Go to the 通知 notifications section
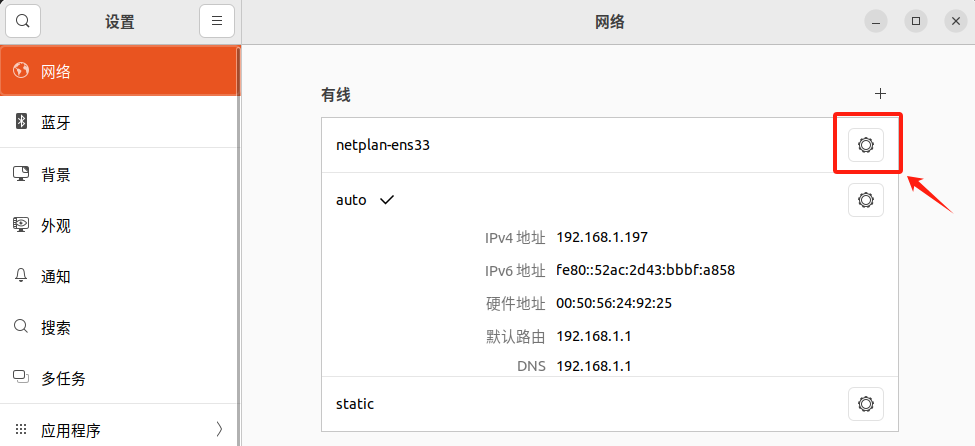This screenshot has width=975, height=446. coord(119,276)
